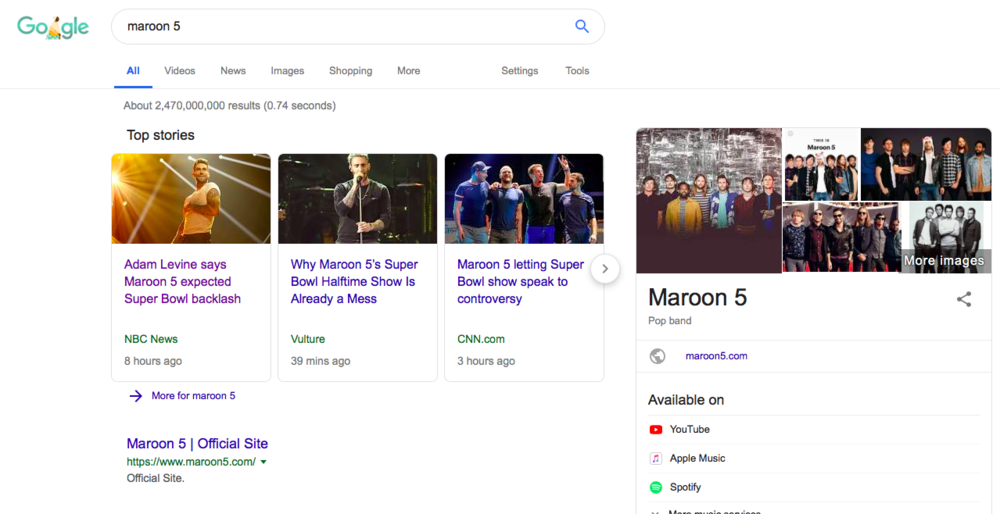Click the YouTube icon under Available on
Viewport: 1000px width, 514px height.
[x=656, y=429]
